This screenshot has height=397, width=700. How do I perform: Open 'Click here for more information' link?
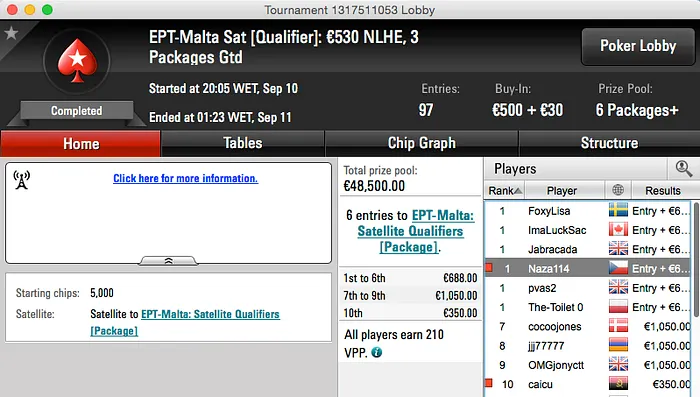point(185,178)
